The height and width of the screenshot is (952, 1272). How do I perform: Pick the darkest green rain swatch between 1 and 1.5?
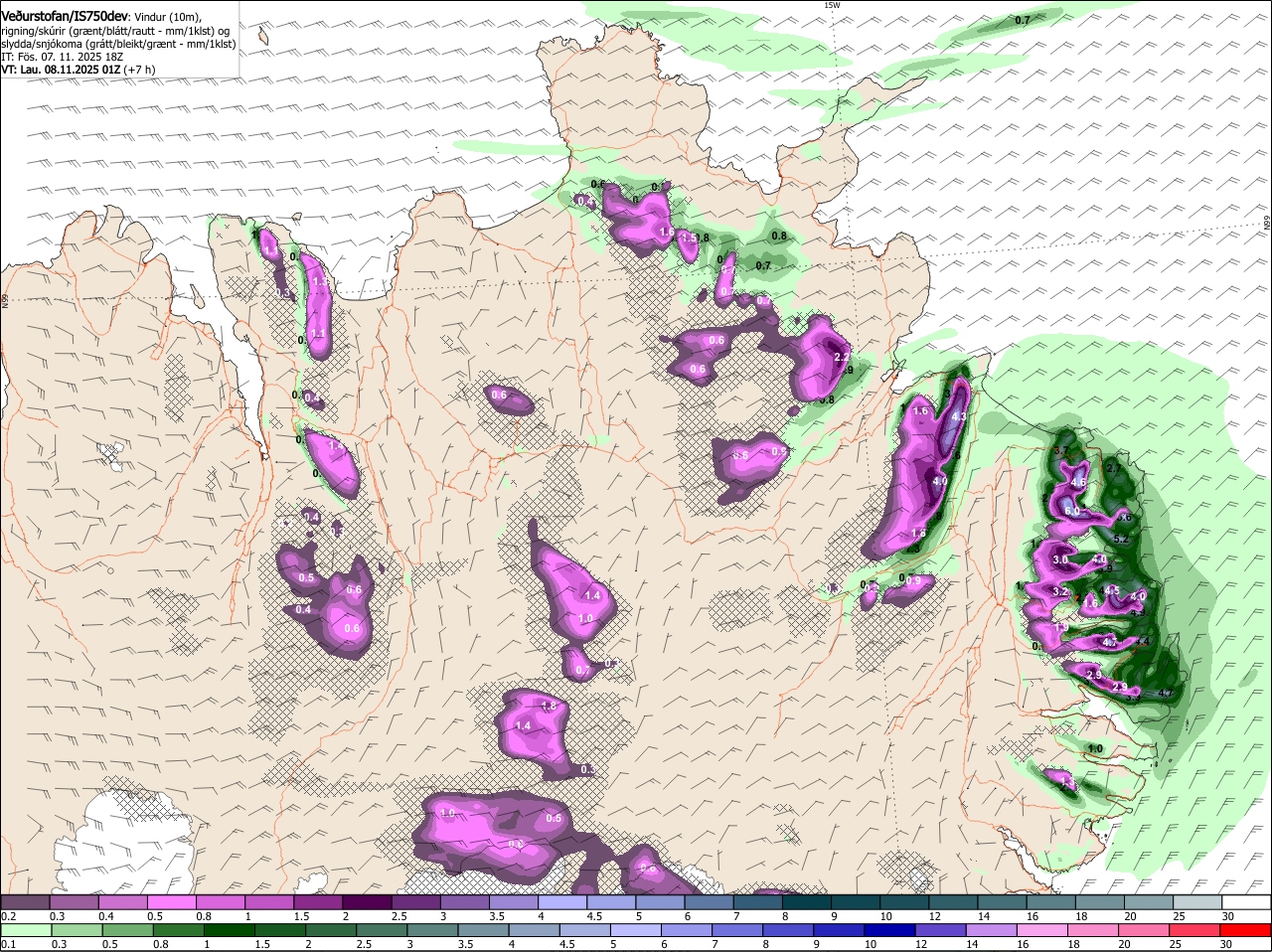[x=231, y=930]
